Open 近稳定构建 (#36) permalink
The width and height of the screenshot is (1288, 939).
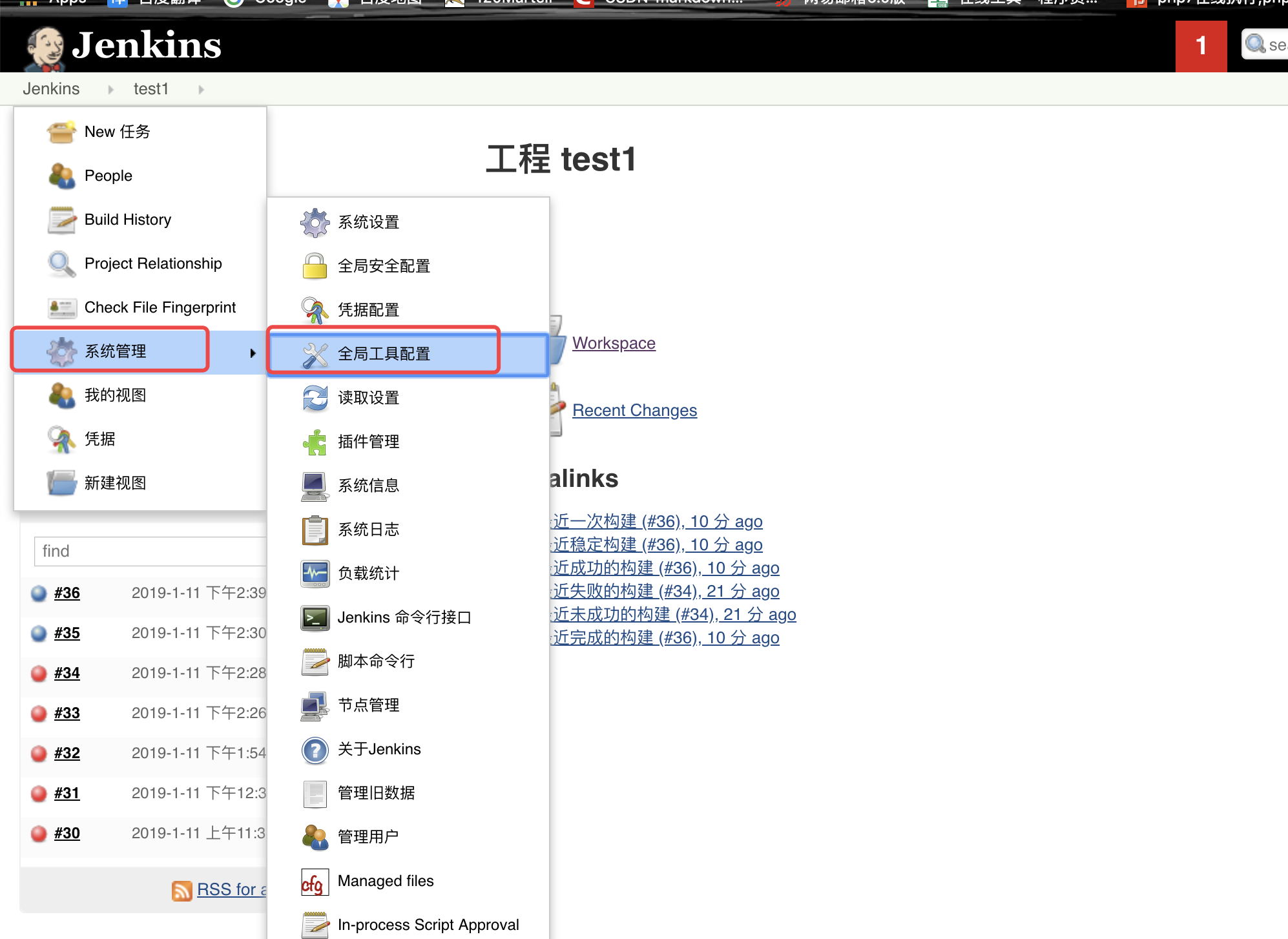[658, 544]
